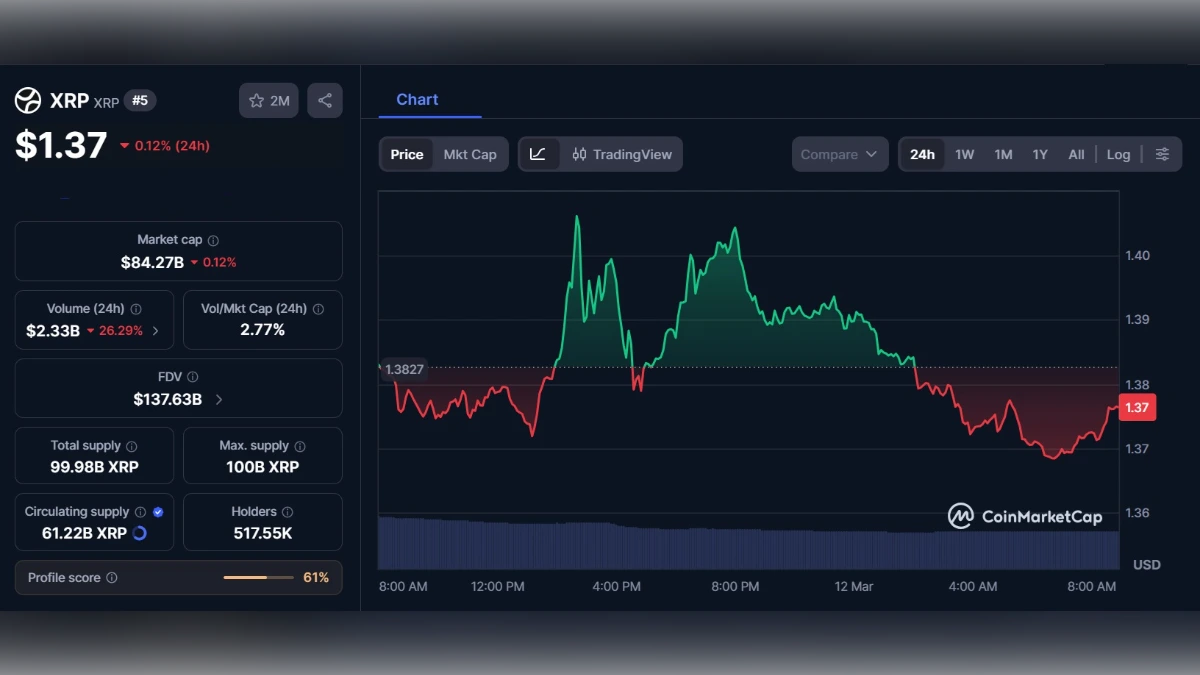Viewport: 1200px width, 675px height.
Task: Switch to the 1W timeframe
Action: [x=964, y=154]
